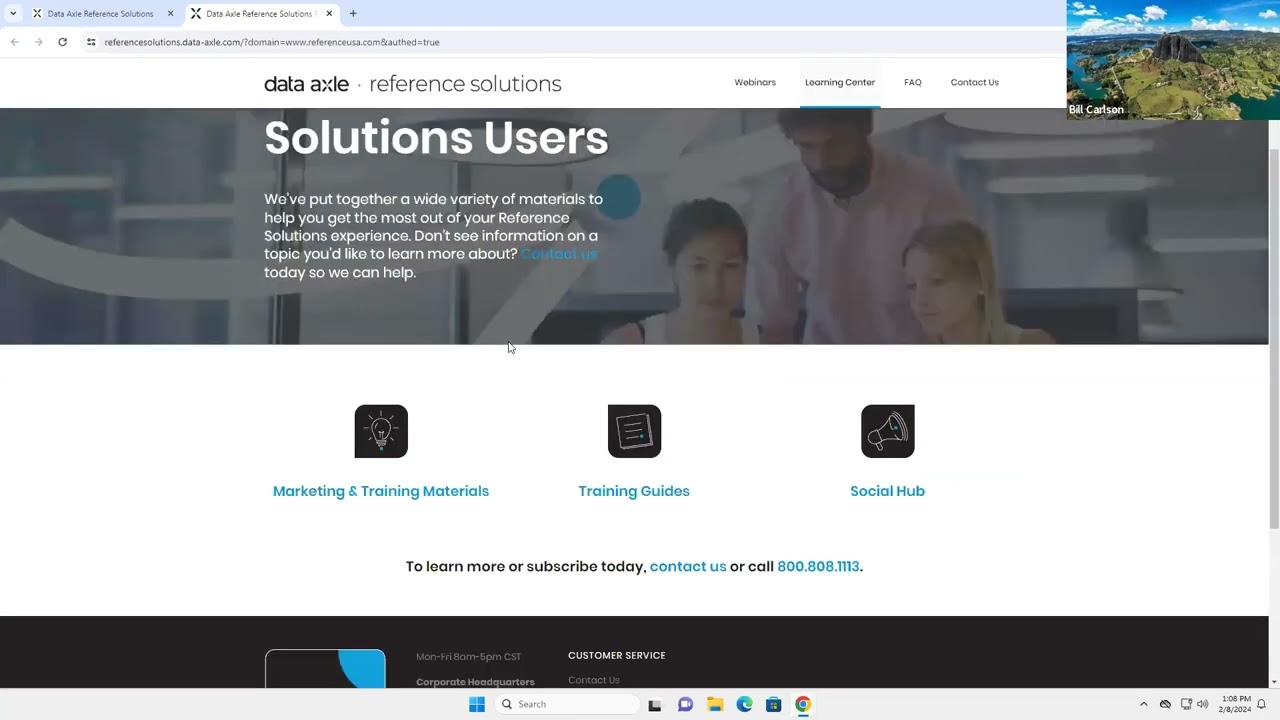
Task: Click the Contact us link in hero text
Action: coord(559,254)
